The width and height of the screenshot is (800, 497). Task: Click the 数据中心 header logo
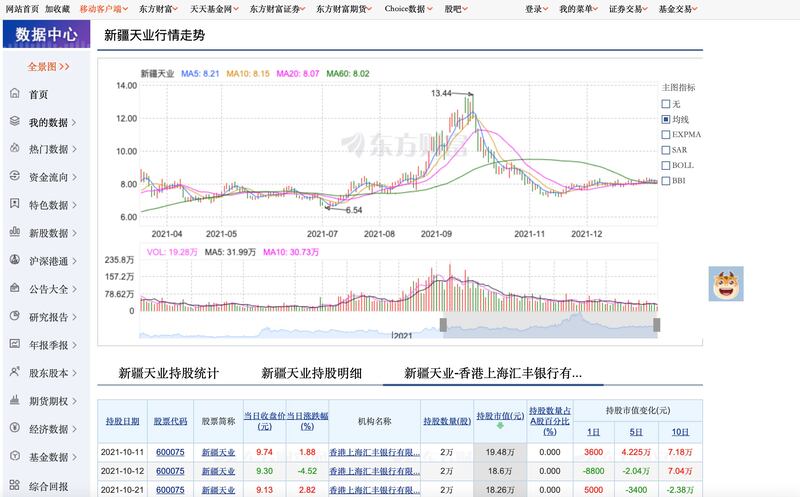[x=46, y=34]
